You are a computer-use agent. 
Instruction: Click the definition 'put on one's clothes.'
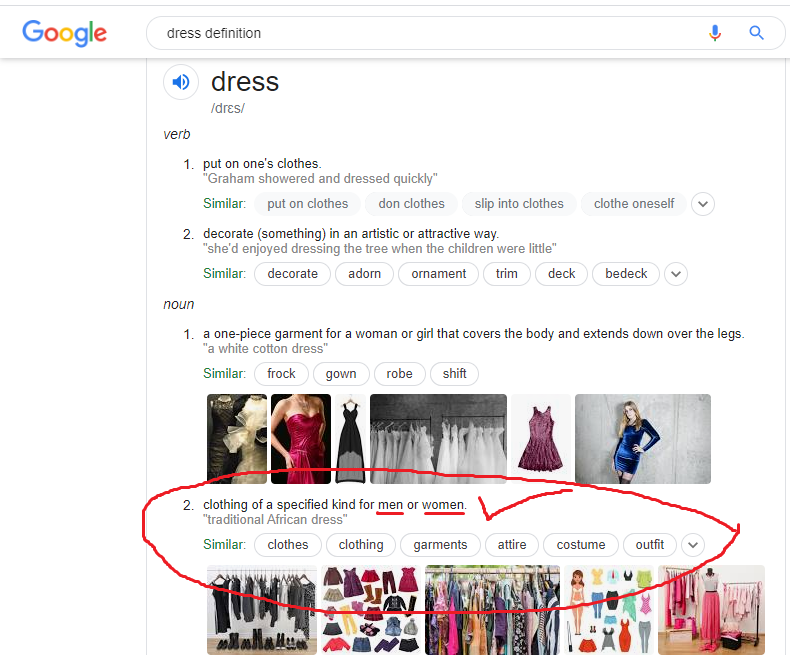(x=262, y=164)
